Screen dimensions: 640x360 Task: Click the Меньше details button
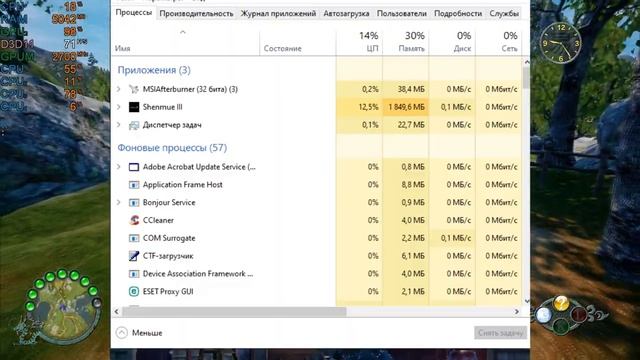coord(139,333)
